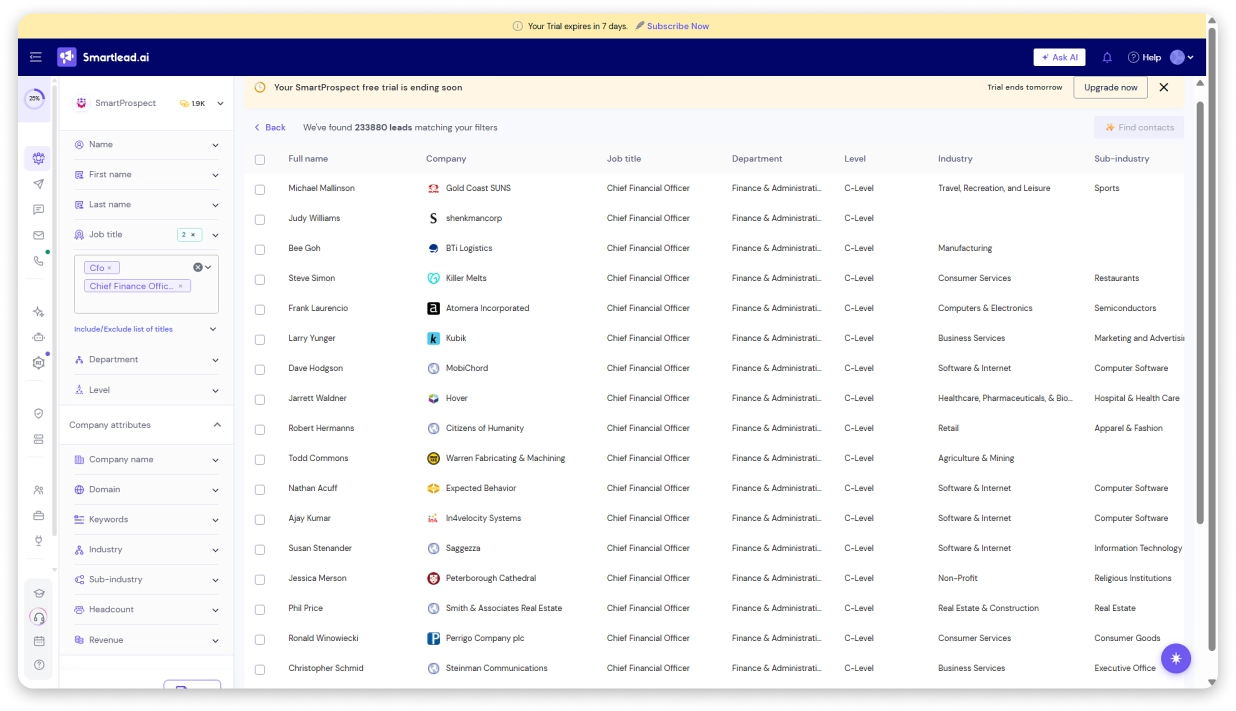Viewport: 1236px width, 711px height.
Task: Follow the Subscribe Now link
Action: [x=678, y=26]
